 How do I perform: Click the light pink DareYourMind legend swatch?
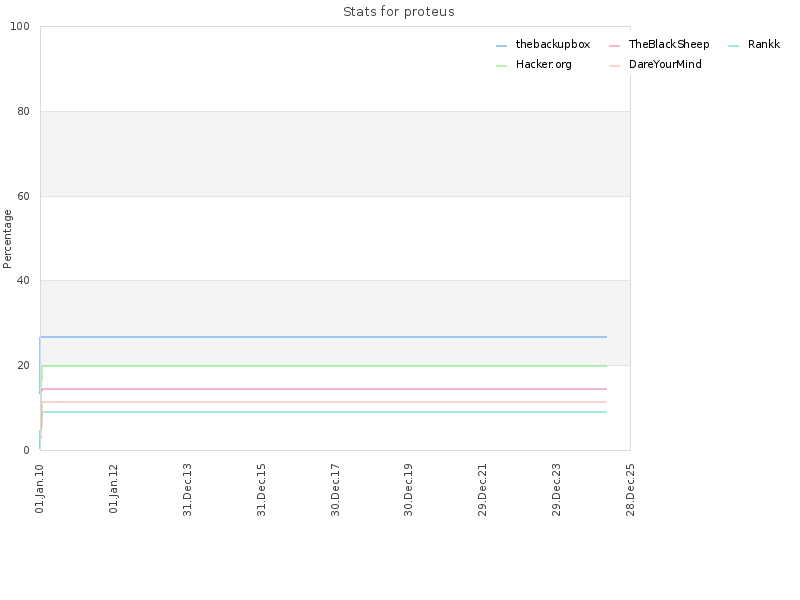[x=614, y=66]
